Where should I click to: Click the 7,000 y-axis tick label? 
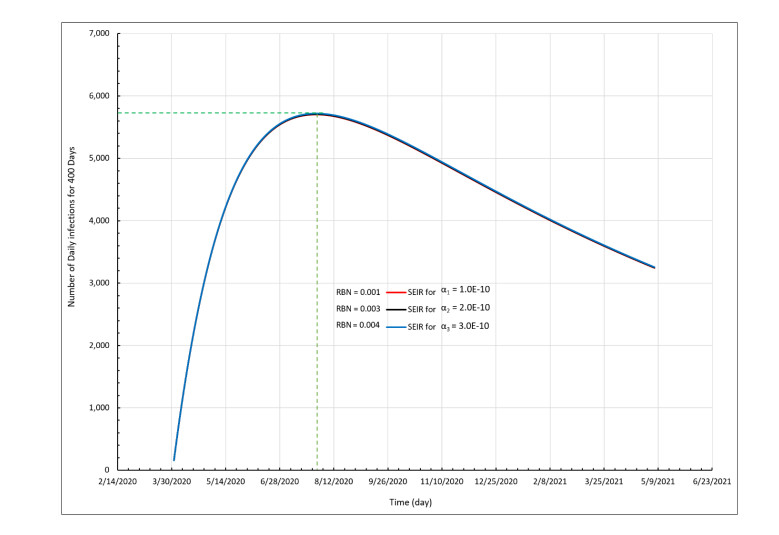97,34
